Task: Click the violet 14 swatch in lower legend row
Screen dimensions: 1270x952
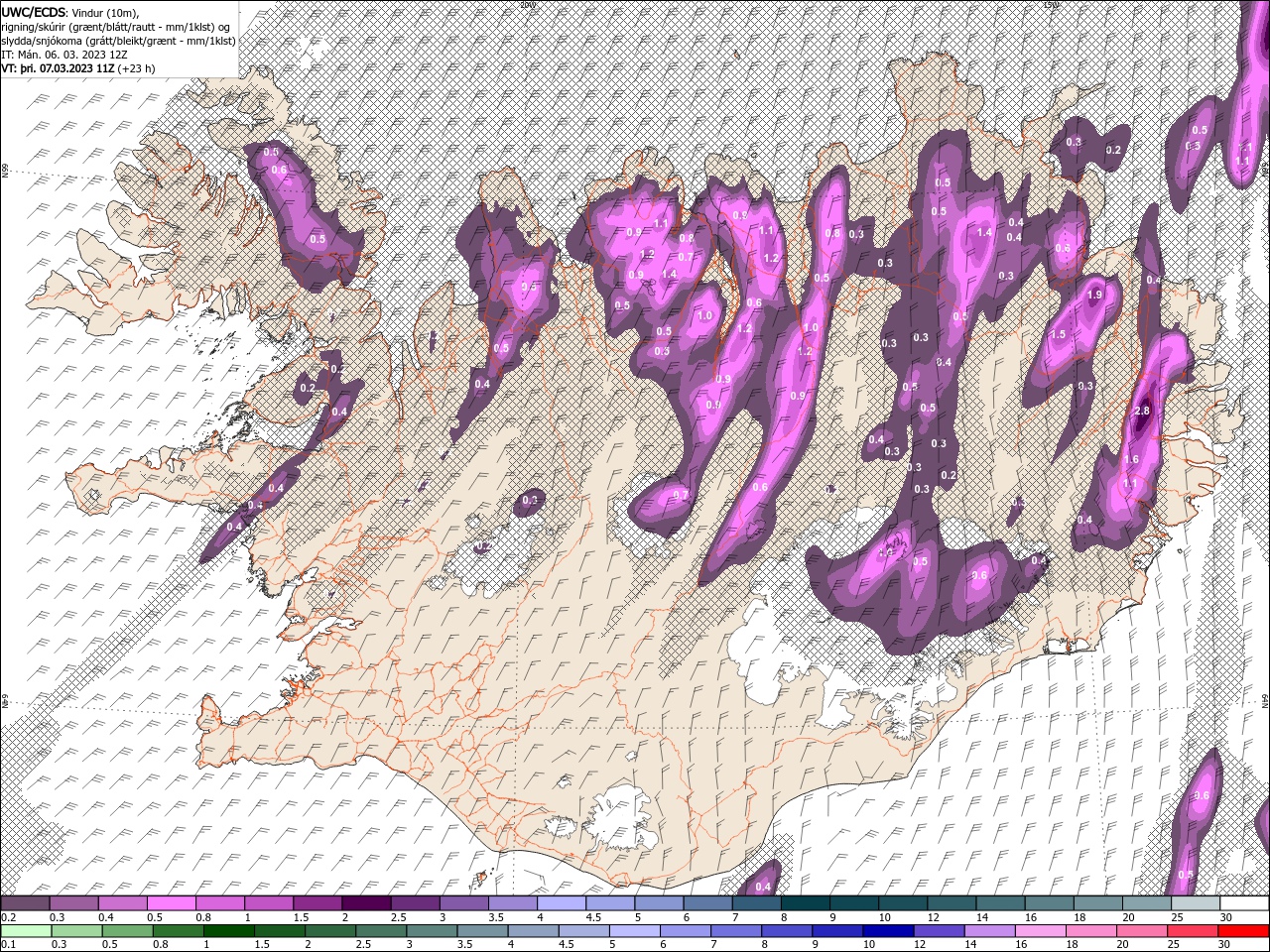Action: pyautogui.click(x=990, y=931)
